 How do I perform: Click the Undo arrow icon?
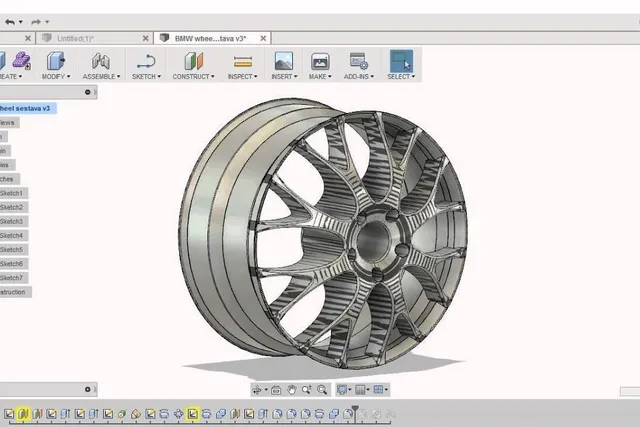tap(10, 22)
